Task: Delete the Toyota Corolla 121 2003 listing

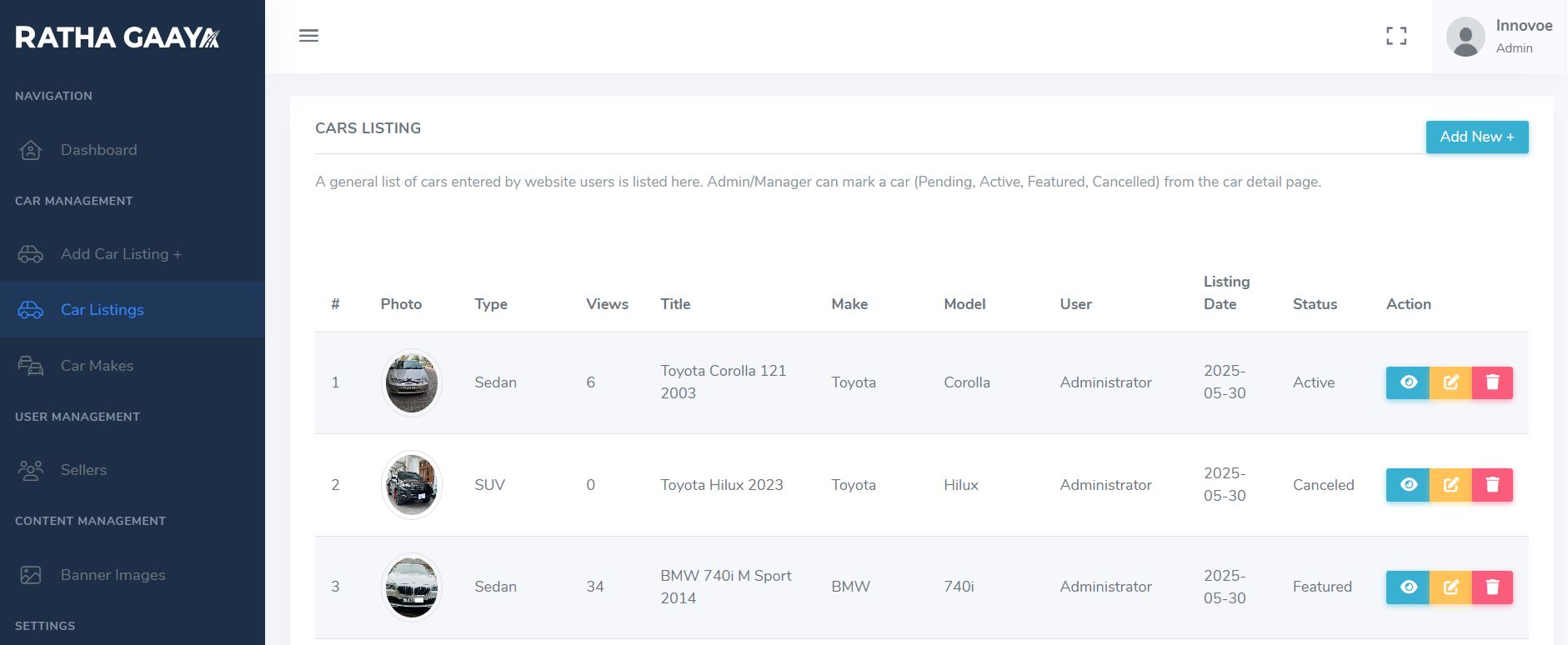Action: click(1492, 382)
